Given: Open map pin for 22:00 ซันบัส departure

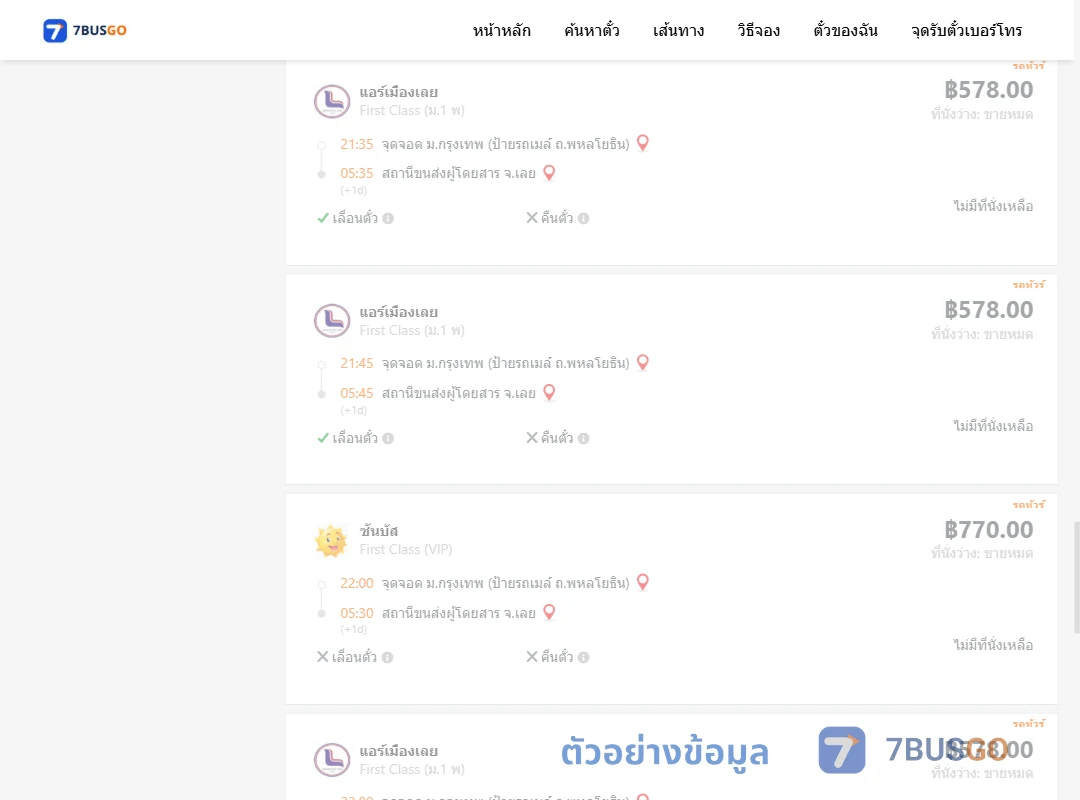Looking at the screenshot, I should point(643,582).
